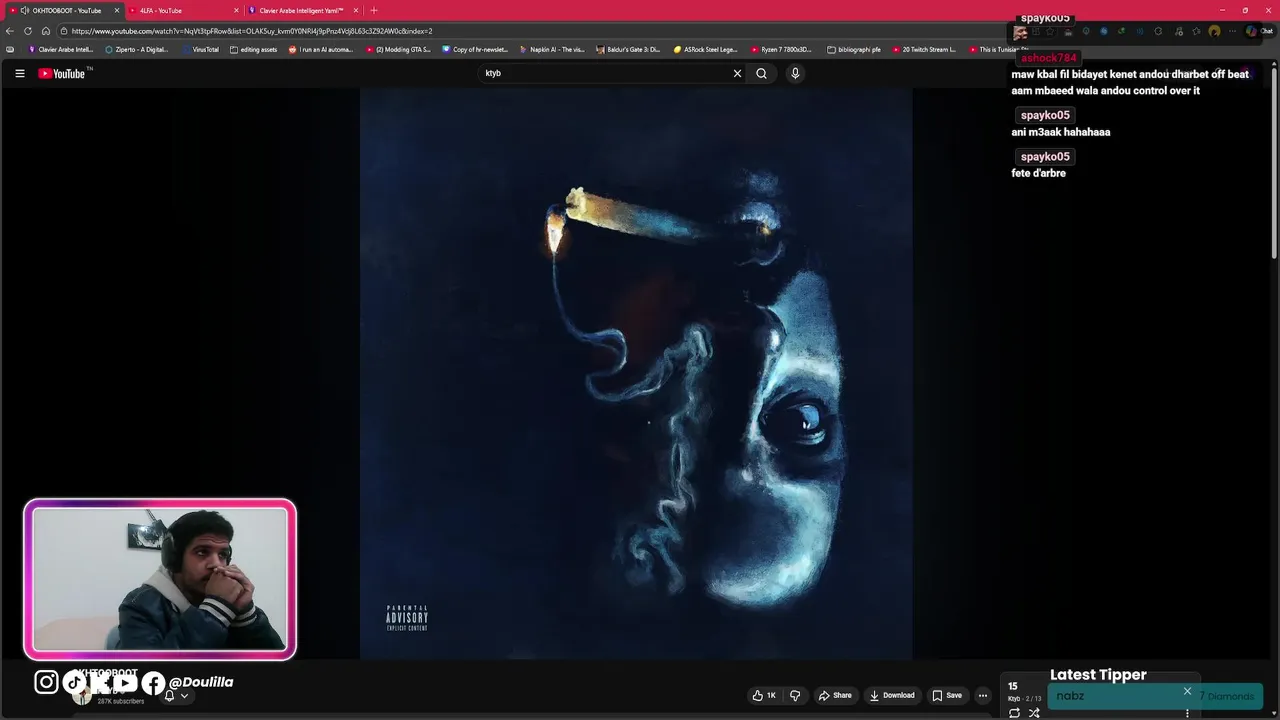Open a new browser tab
The height and width of the screenshot is (720, 1280).
coord(374,10)
